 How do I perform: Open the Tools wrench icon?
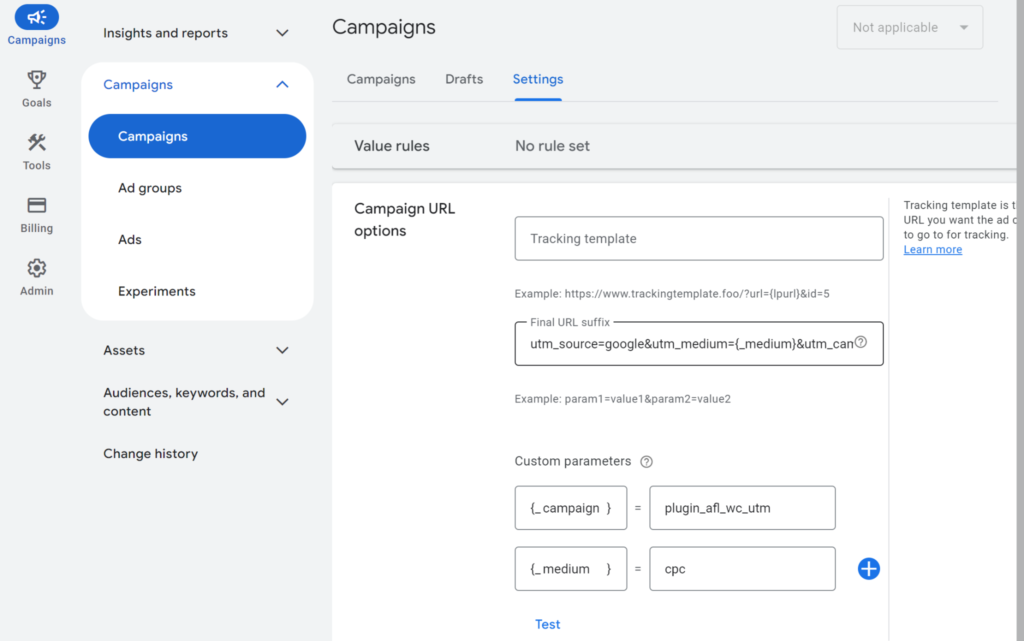tap(36, 143)
